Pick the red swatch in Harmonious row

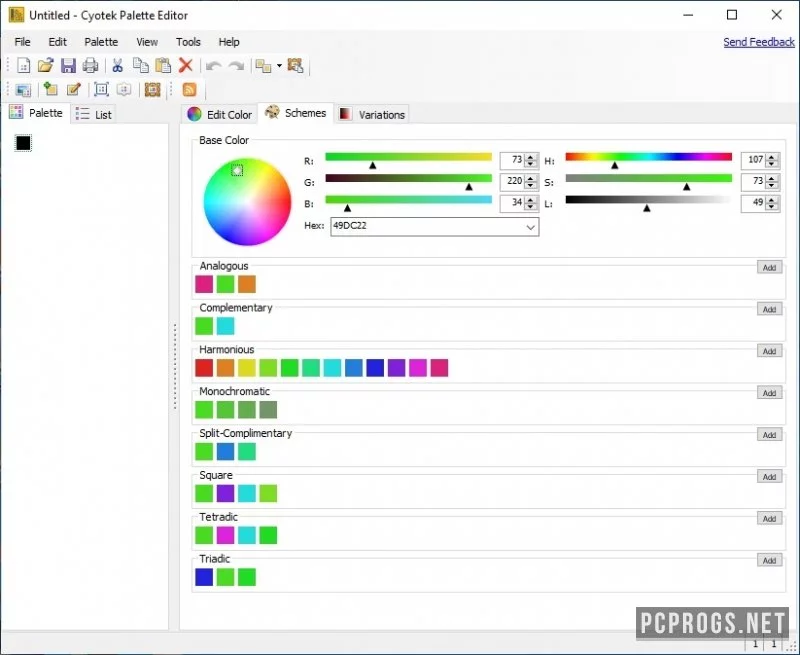coord(204,368)
